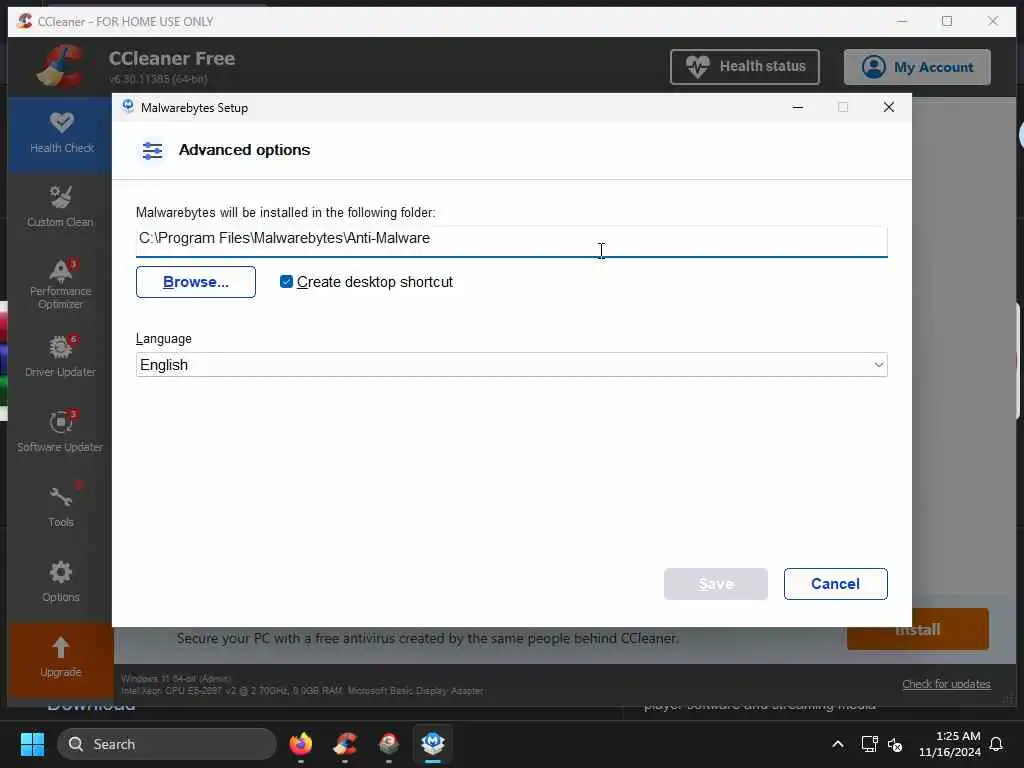Viewport: 1024px width, 768px height.
Task: Click Cancel in Advanced options
Action: coord(835,584)
